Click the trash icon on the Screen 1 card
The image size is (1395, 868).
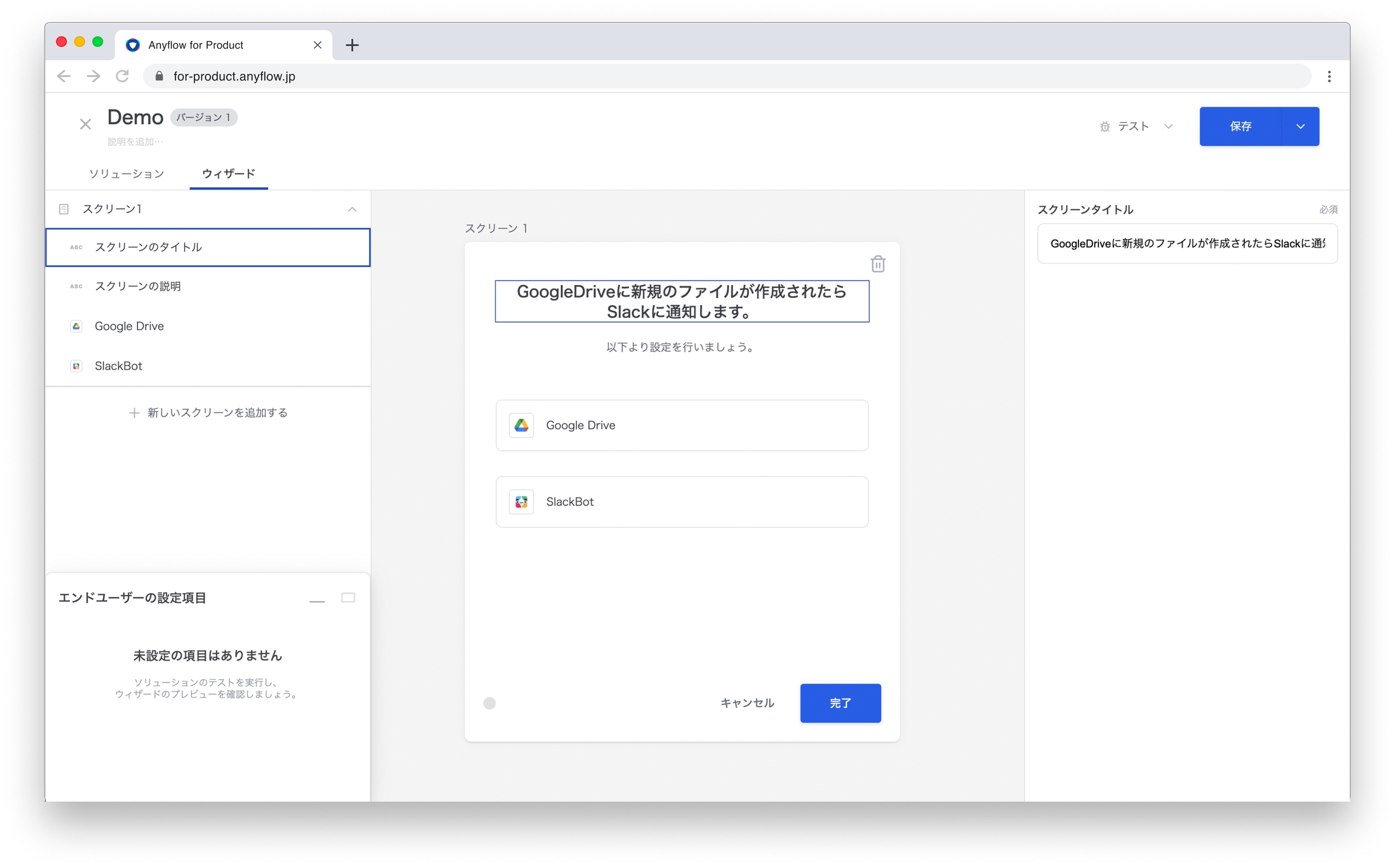click(x=877, y=264)
